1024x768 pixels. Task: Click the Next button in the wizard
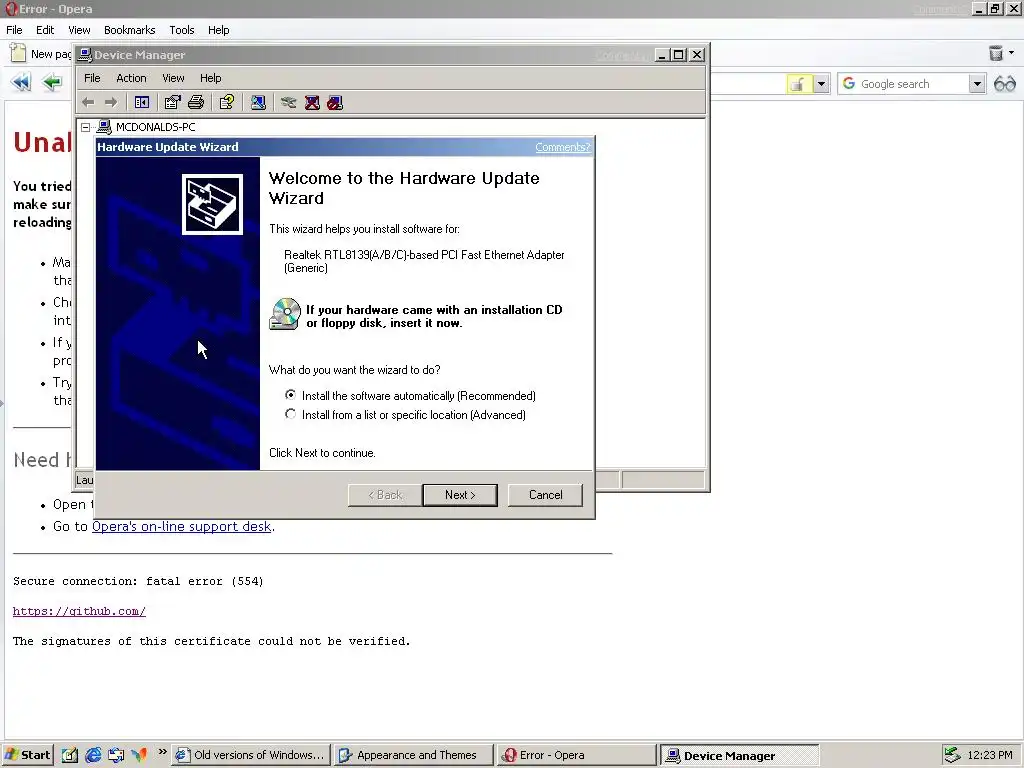(460, 495)
